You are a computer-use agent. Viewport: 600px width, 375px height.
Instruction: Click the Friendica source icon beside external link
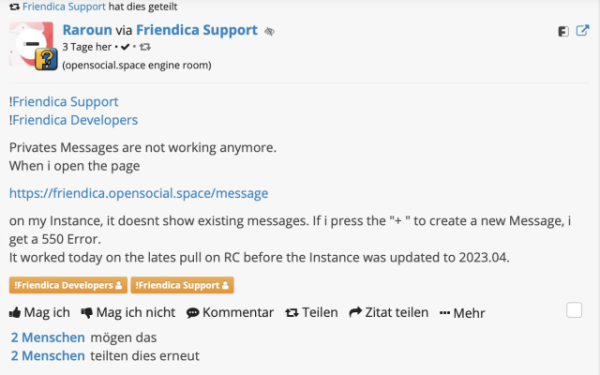point(563,31)
